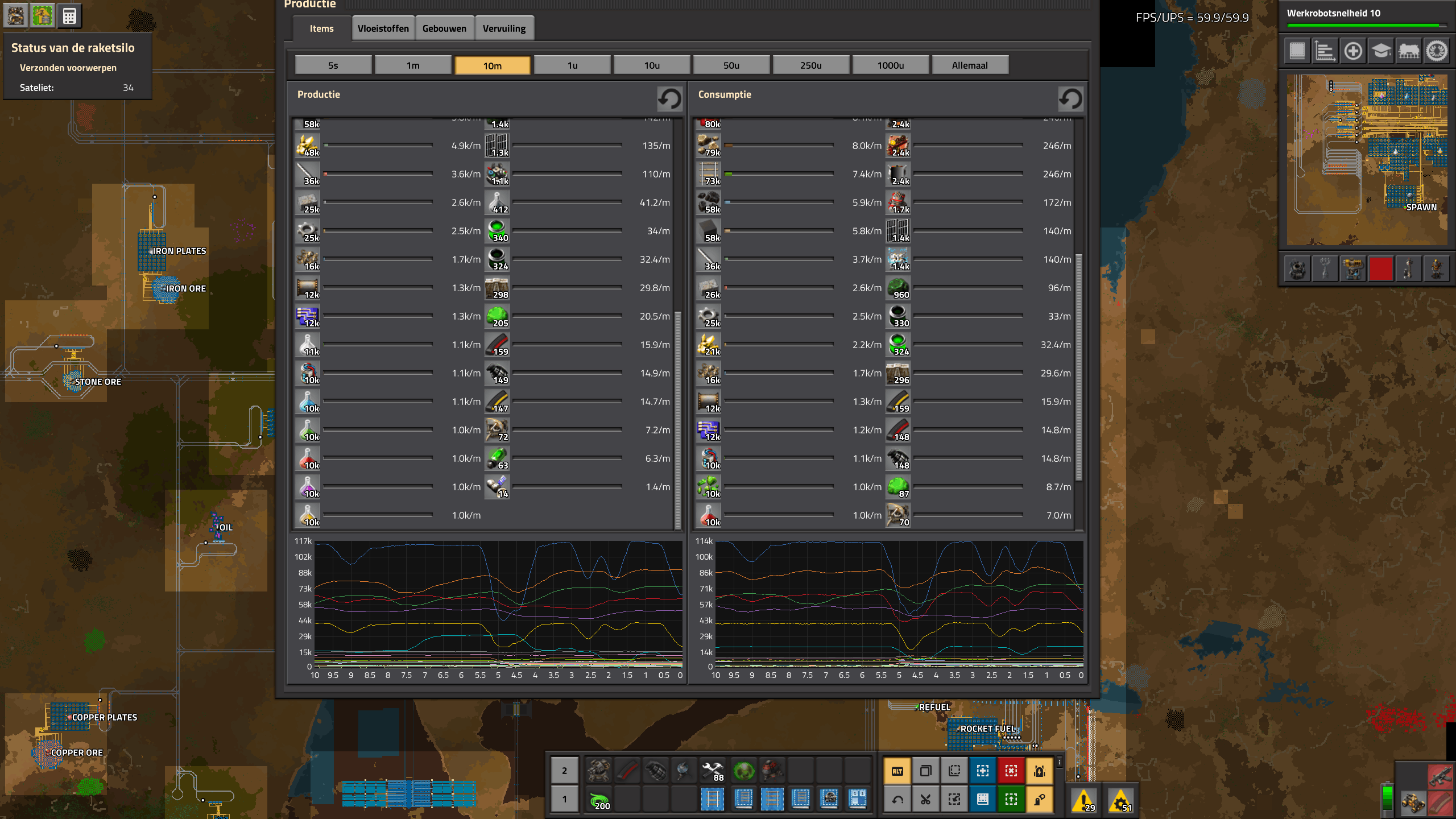Viewport: 1456px width, 819px height.
Task: Open the shortcut bar three-dots menu
Action: click(x=1060, y=763)
